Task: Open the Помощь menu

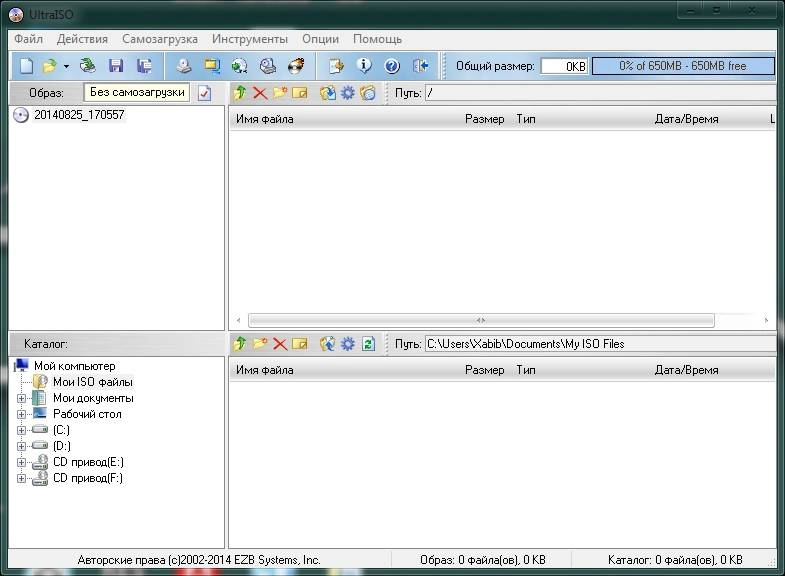Action: [x=377, y=39]
